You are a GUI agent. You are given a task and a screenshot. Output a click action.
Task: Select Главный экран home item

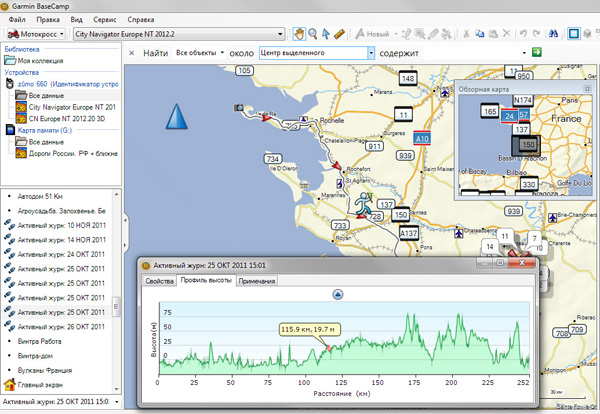(x=33, y=385)
